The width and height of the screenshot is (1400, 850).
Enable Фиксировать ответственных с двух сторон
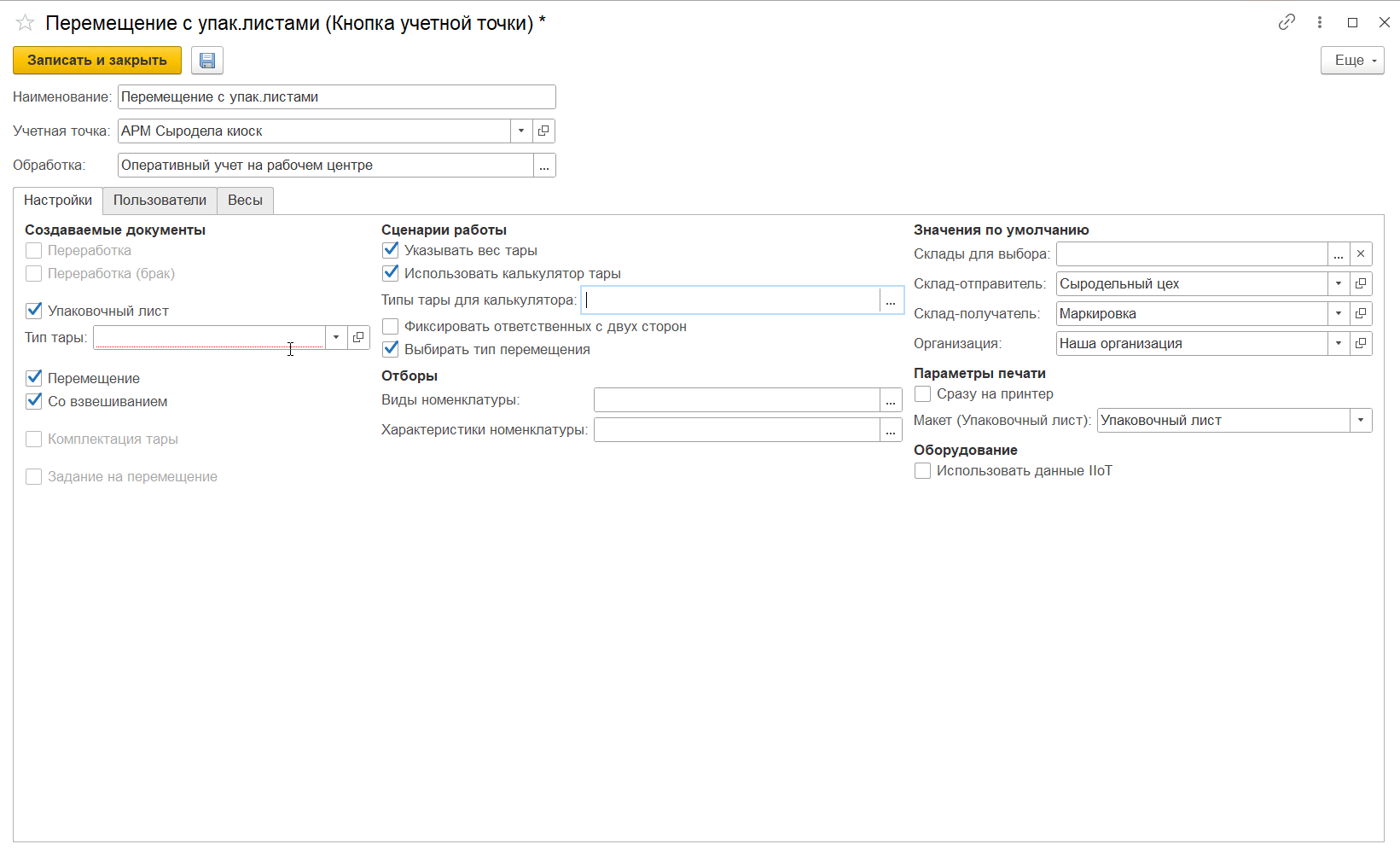click(391, 326)
